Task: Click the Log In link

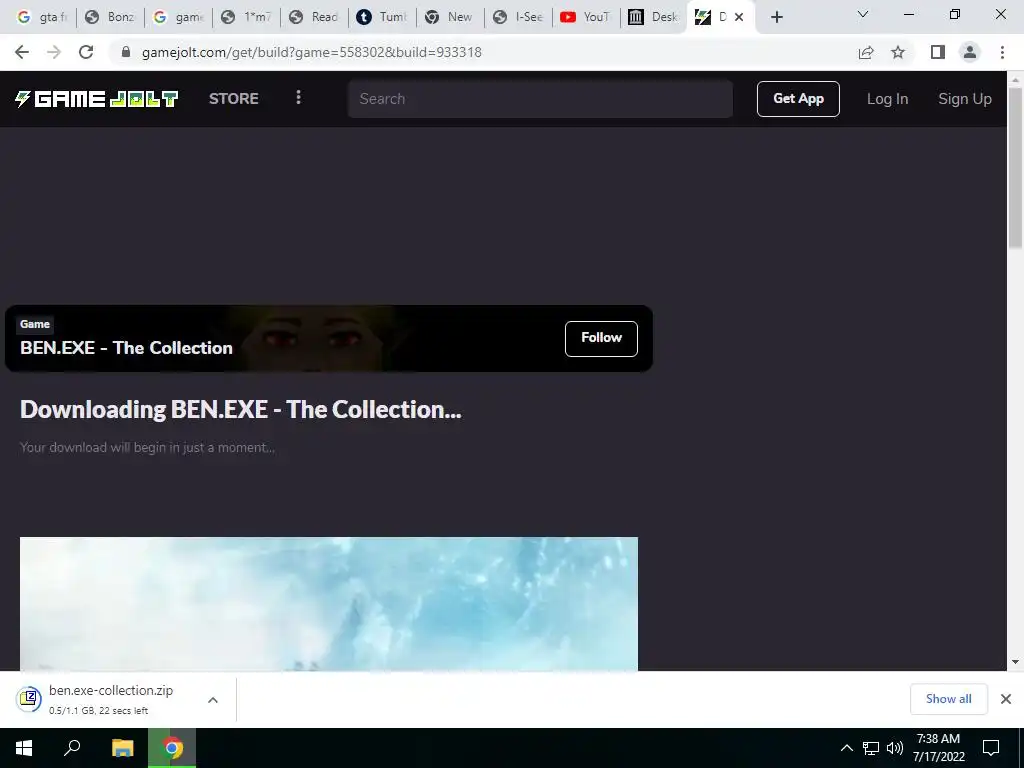Action: tap(888, 99)
